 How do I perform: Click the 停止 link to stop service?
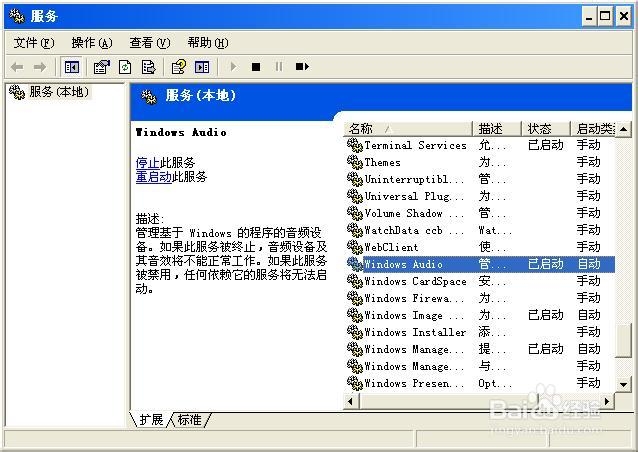tap(148, 163)
